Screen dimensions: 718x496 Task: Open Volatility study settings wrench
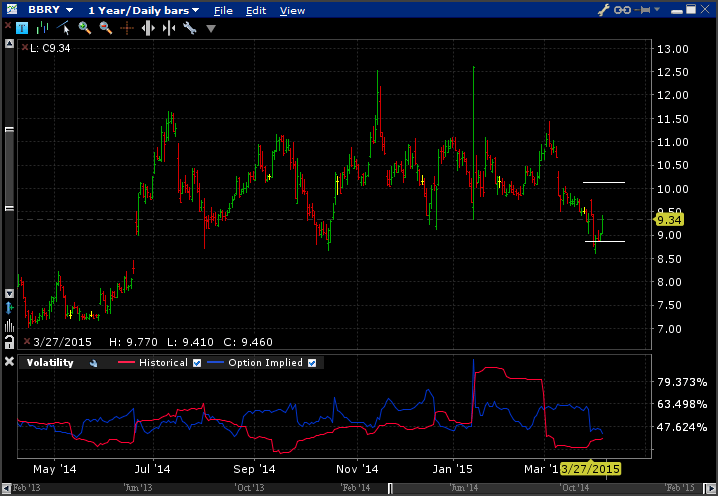coord(93,363)
